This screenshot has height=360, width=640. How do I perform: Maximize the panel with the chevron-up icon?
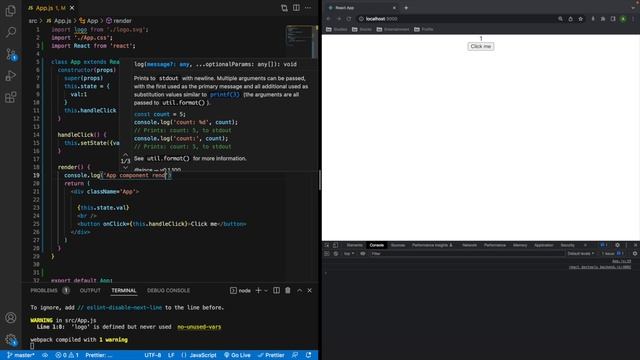[x=300, y=291]
